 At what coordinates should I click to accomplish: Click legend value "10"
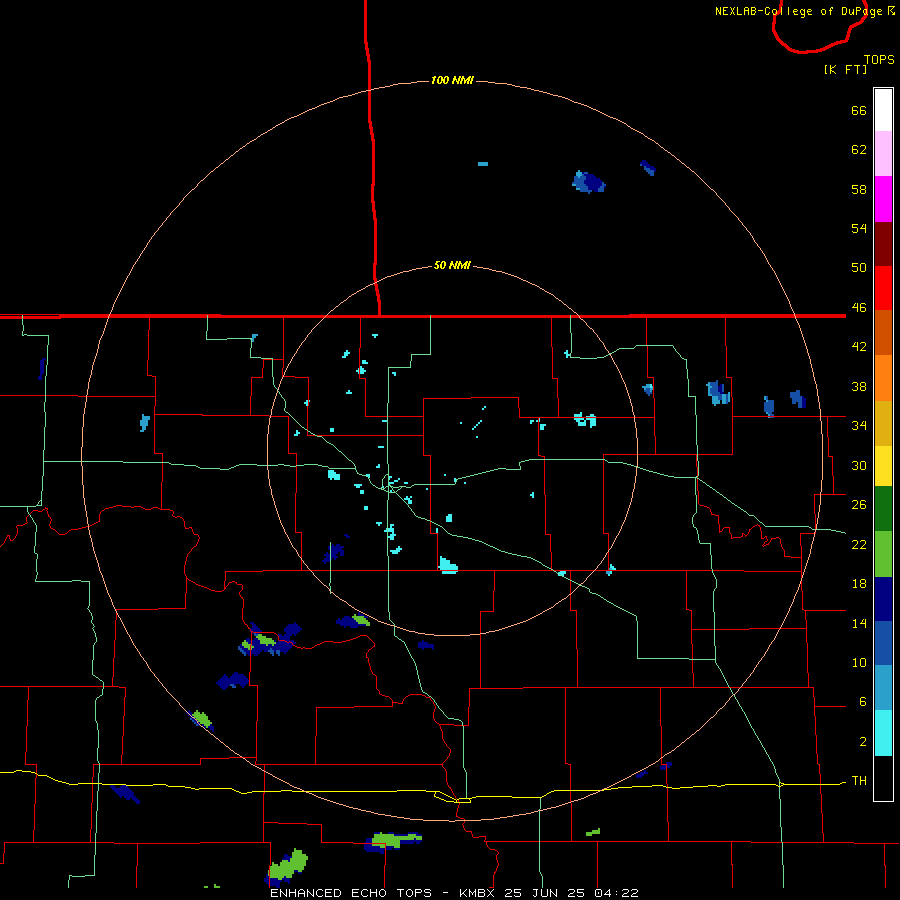tap(859, 663)
